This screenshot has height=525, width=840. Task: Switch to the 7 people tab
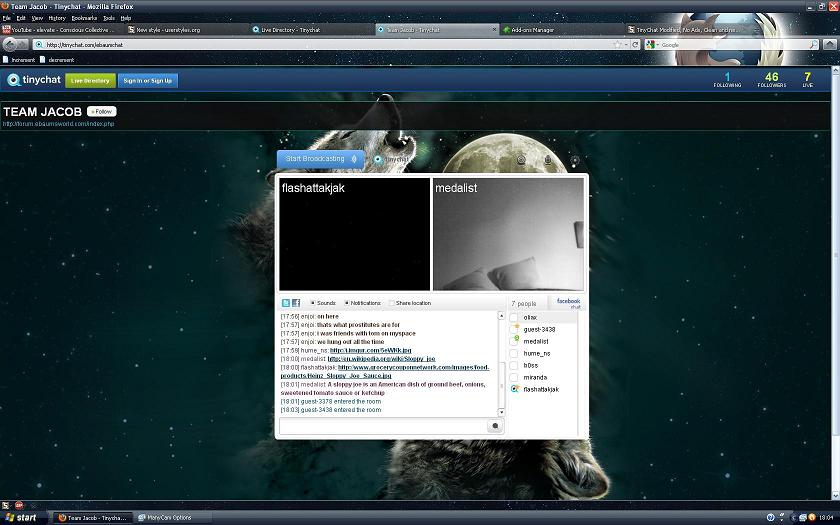coord(524,304)
